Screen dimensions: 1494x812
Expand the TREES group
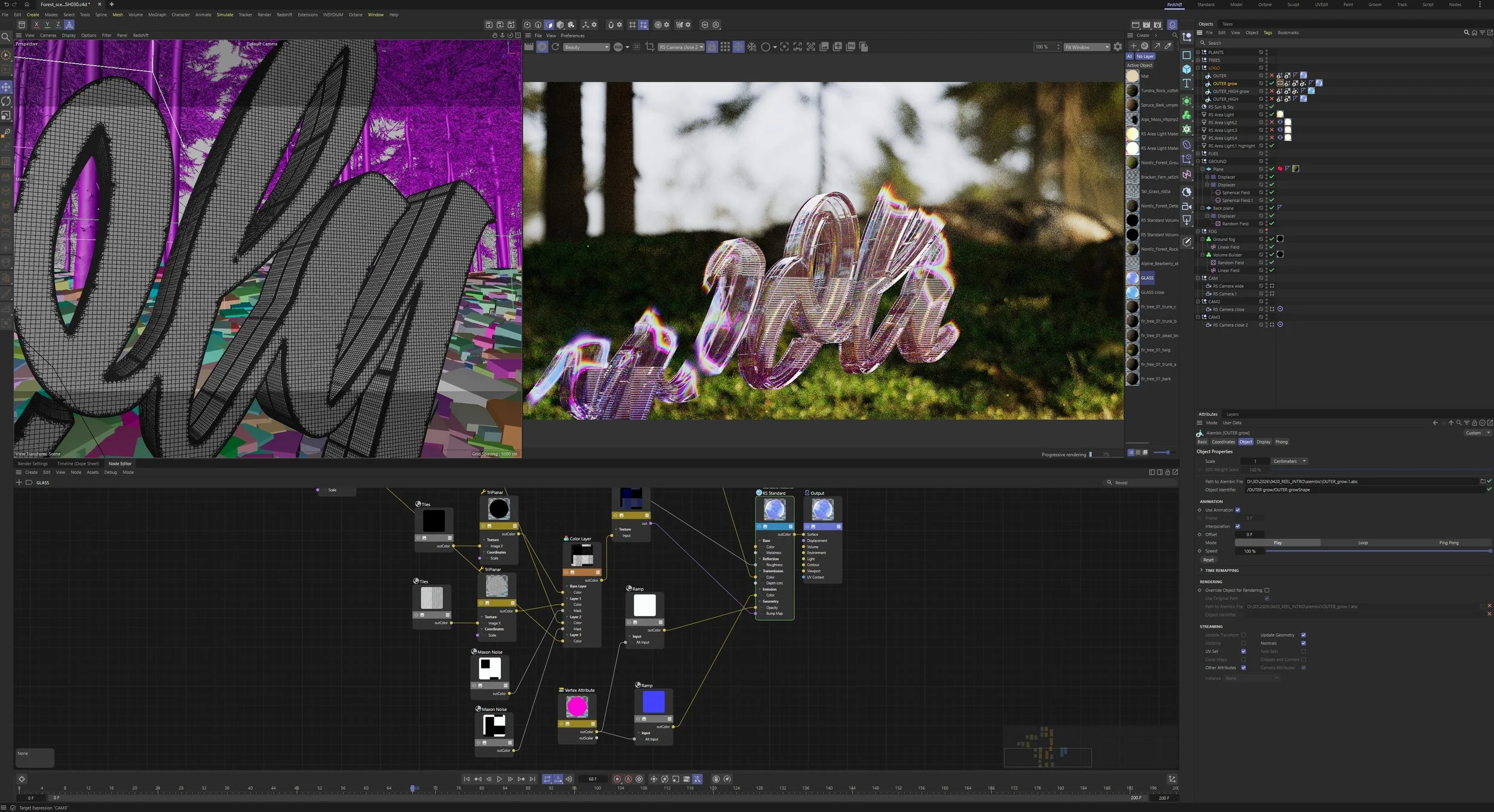tap(1198, 60)
